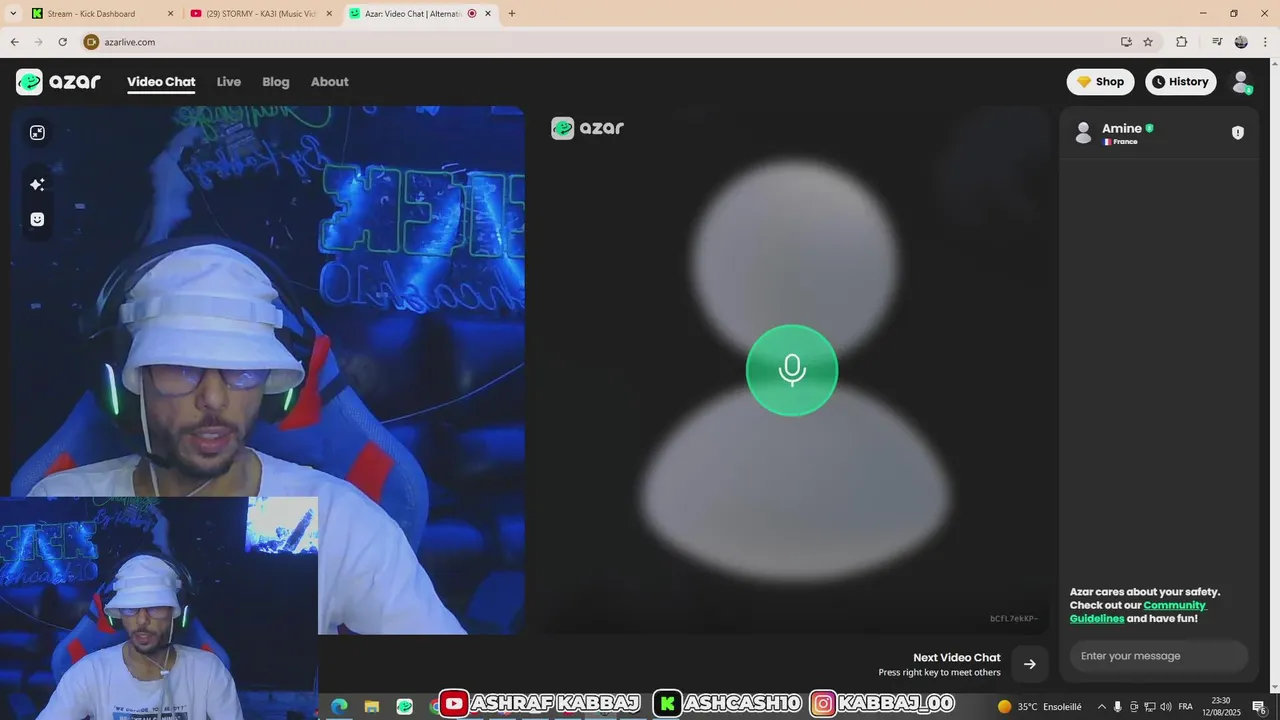Close the Azar Video Chat tab
Image resolution: width=1280 pixels, height=720 pixels.
tap(488, 14)
